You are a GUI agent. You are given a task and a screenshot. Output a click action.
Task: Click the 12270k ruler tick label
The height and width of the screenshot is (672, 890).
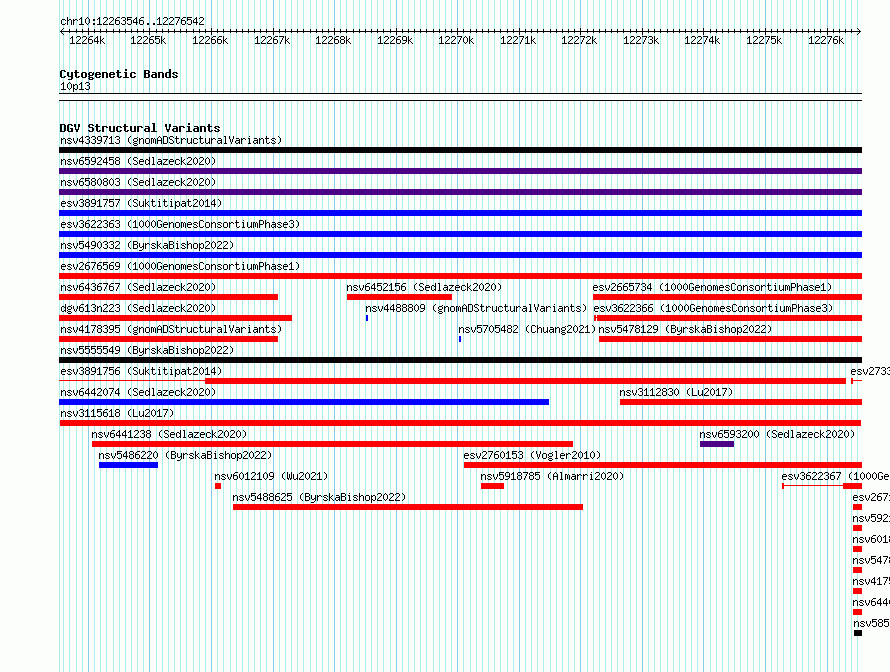(x=456, y=40)
